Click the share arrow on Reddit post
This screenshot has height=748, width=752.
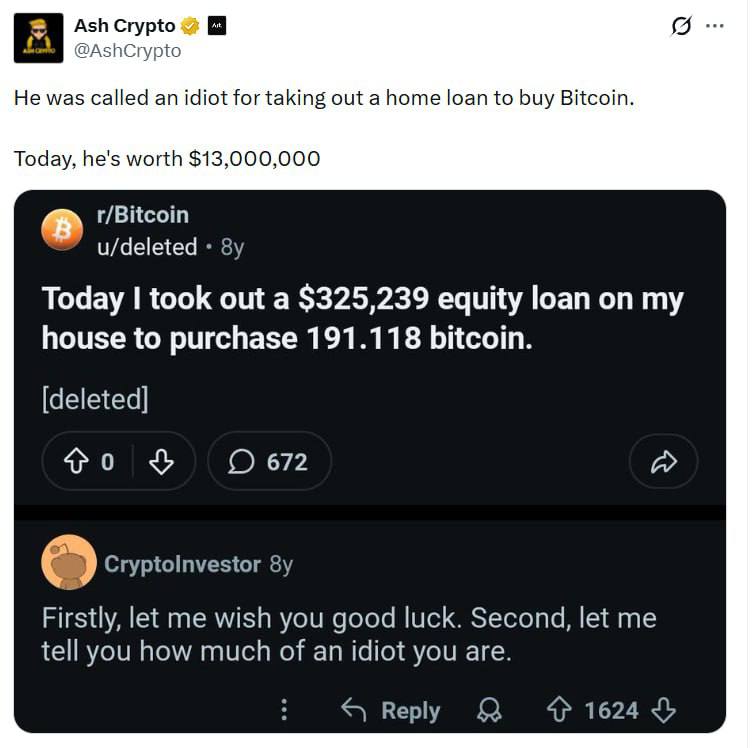663,461
